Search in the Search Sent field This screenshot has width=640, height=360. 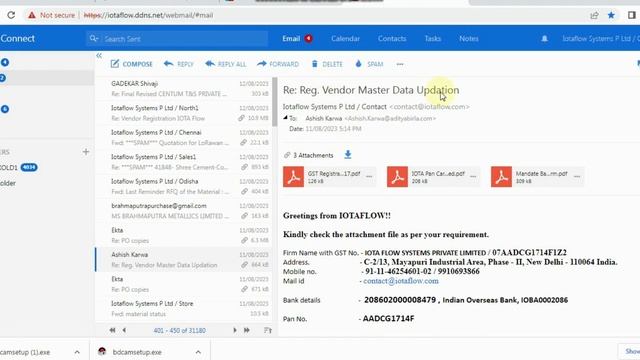click(x=177, y=39)
